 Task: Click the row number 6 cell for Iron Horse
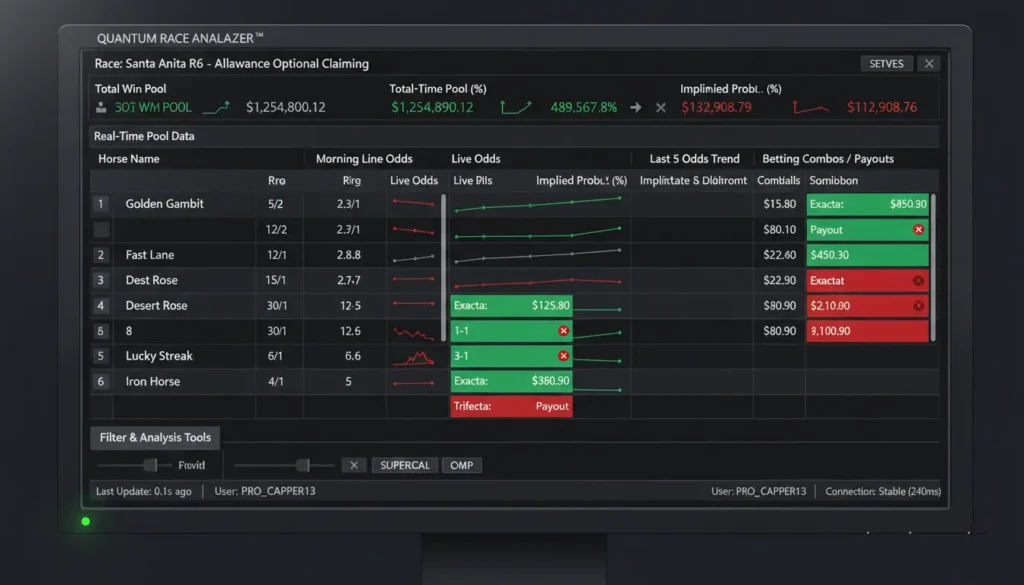point(101,381)
